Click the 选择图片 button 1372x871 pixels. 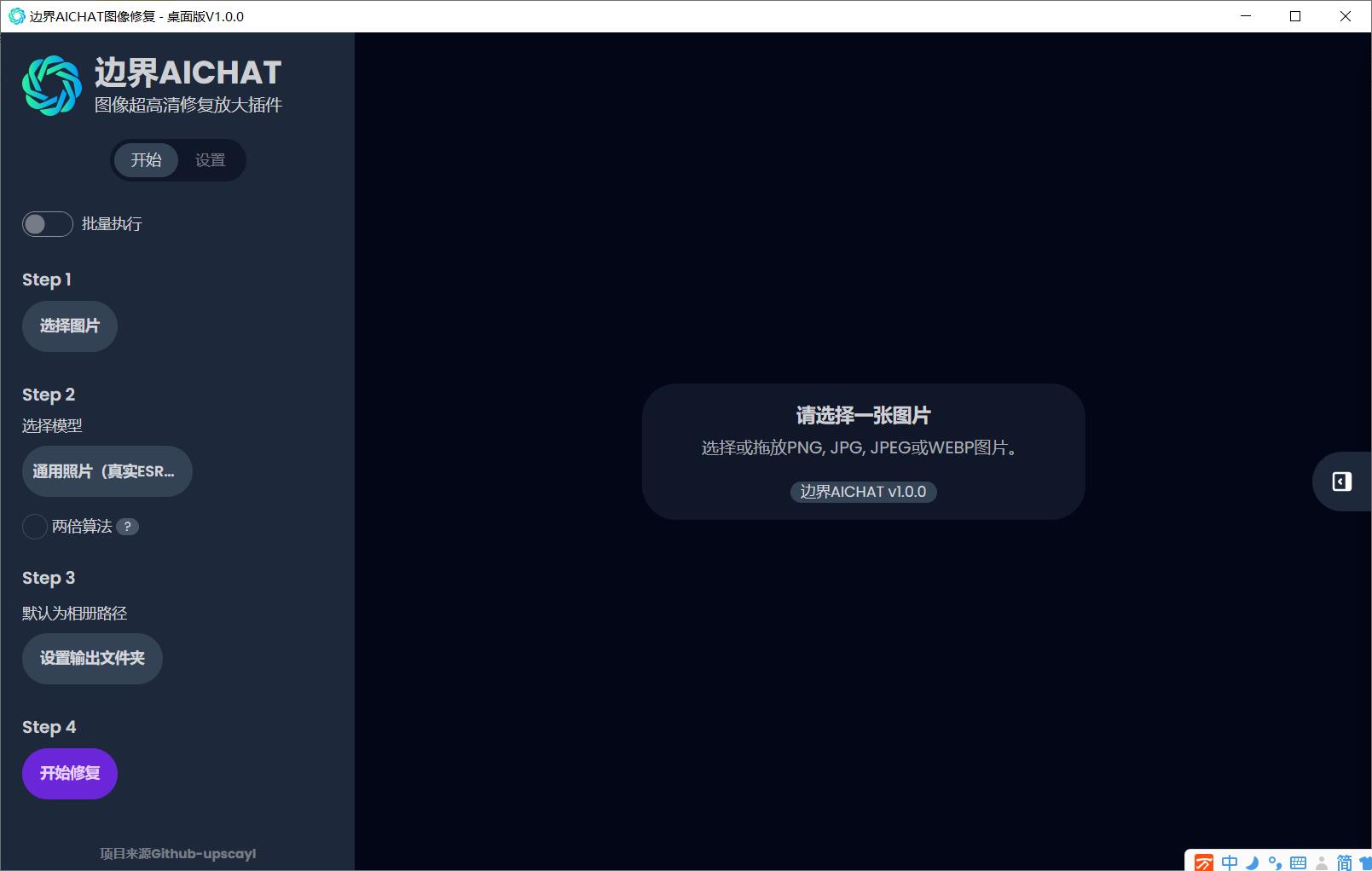tap(70, 326)
